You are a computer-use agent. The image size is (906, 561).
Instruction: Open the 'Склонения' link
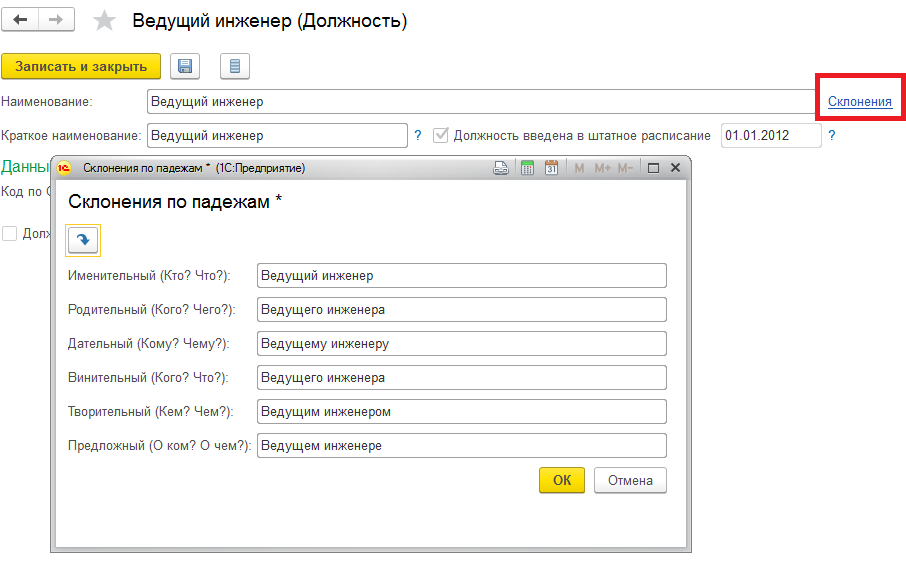859,101
